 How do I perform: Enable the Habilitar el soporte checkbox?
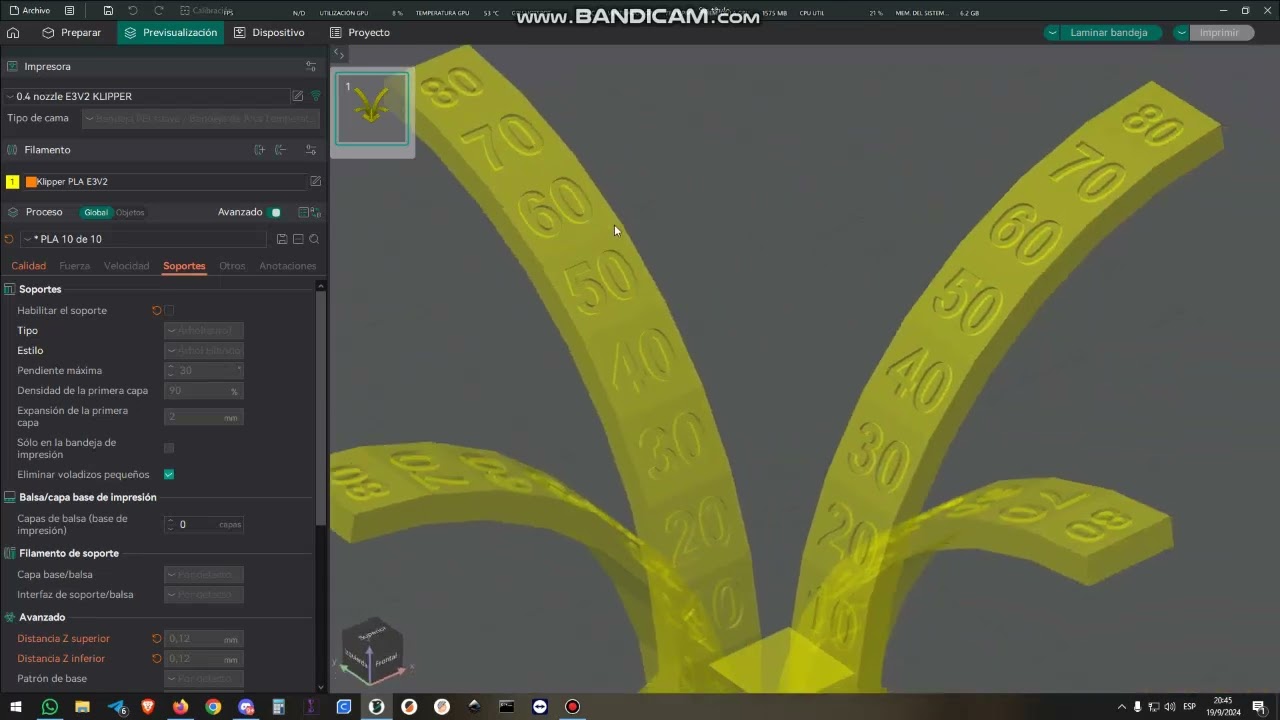tap(169, 311)
